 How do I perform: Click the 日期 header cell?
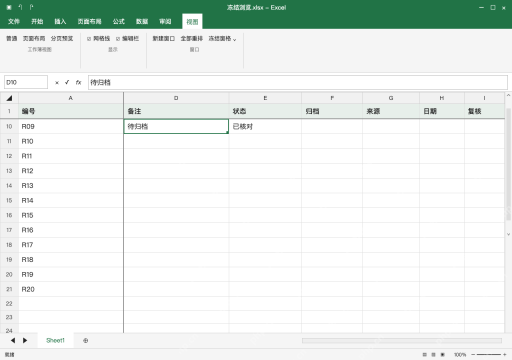tap(442, 111)
